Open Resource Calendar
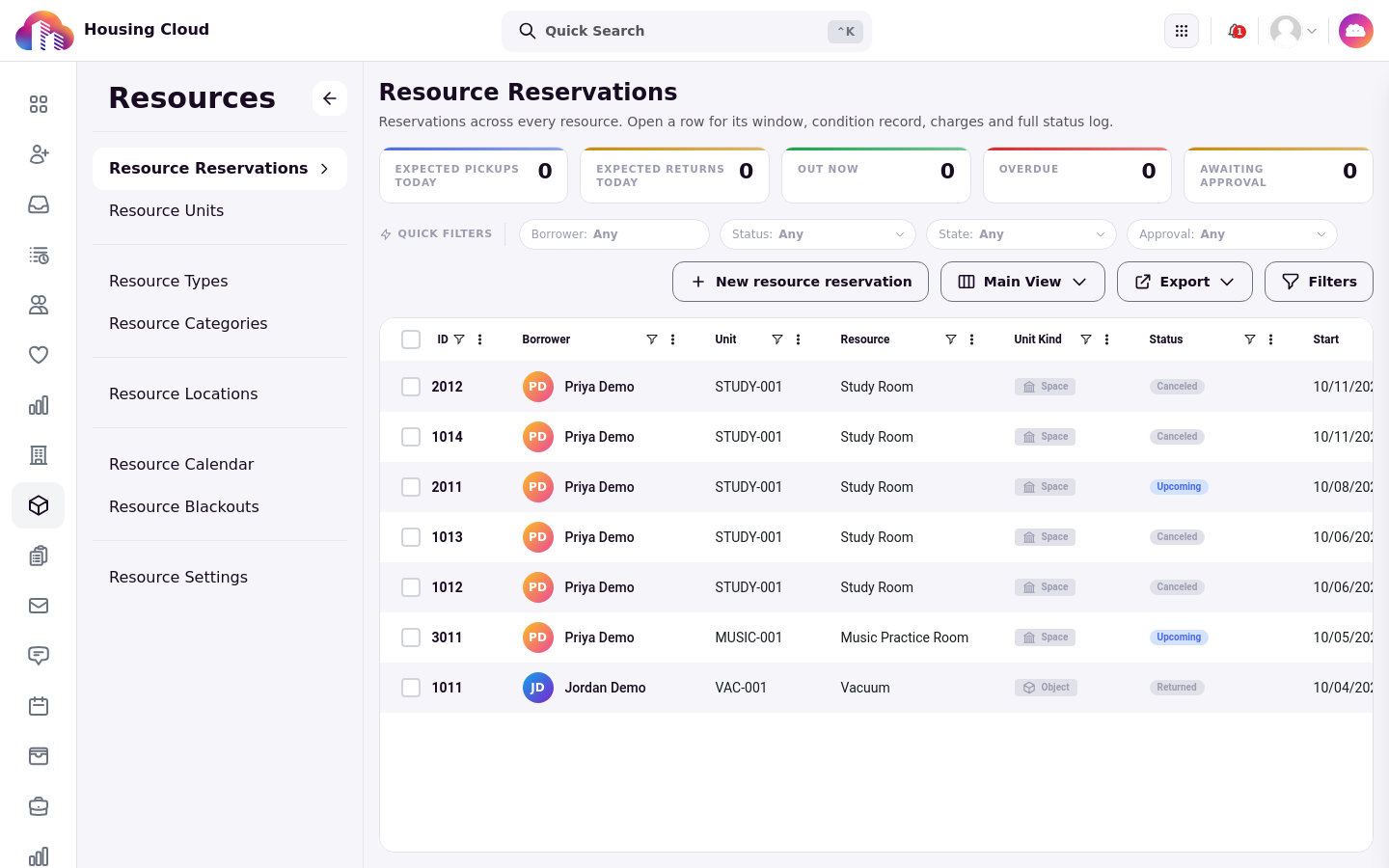This screenshot has width=1389, height=868. point(181,464)
